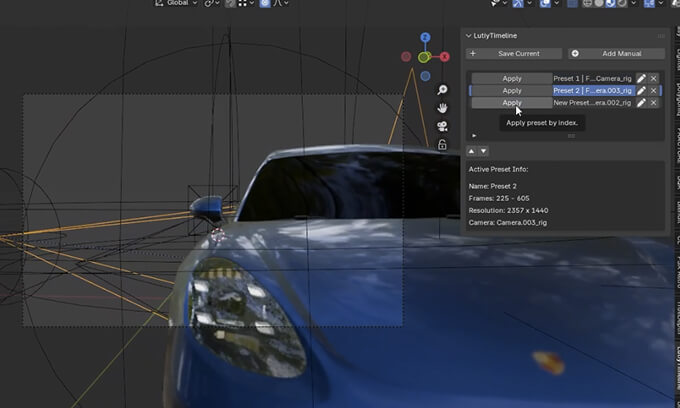The height and width of the screenshot is (408, 680).
Task: Move preset down with the down arrow
Action: coord(484,151)
